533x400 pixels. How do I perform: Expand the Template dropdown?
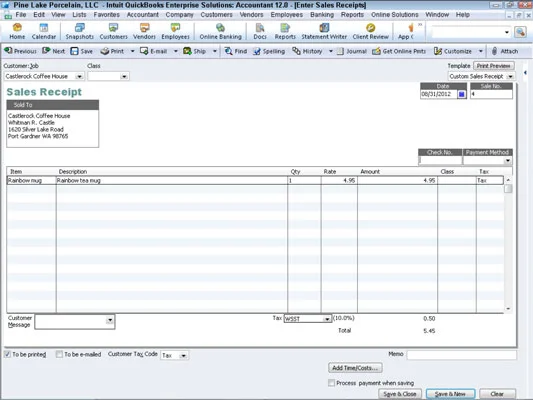tap(510, 76)
